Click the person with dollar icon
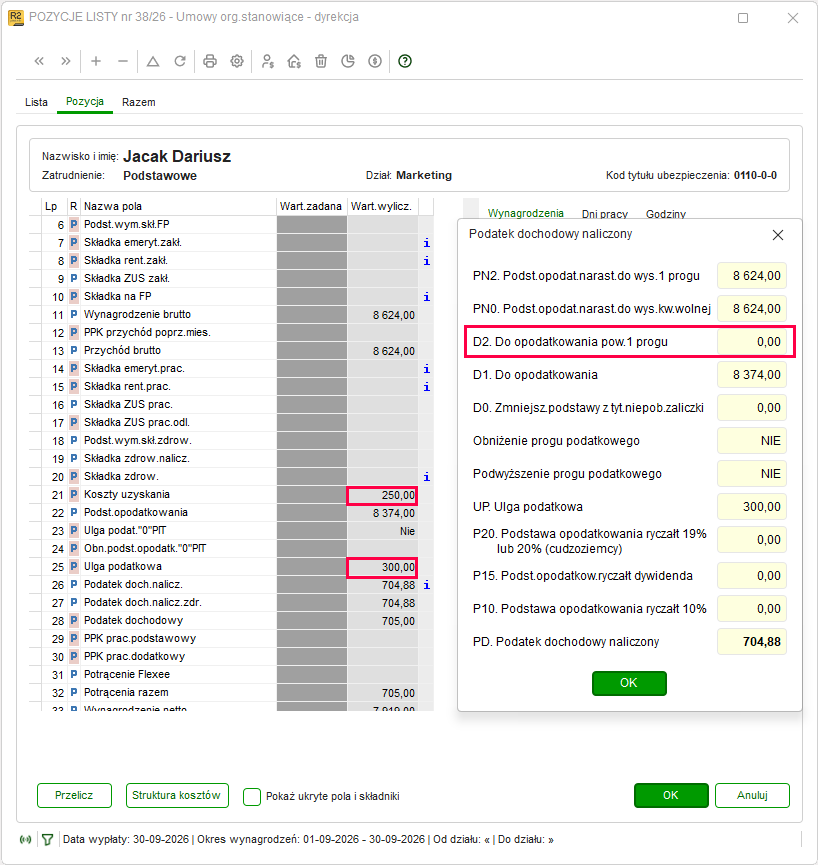This screenshot has height=865, width=818. point(268,61)
